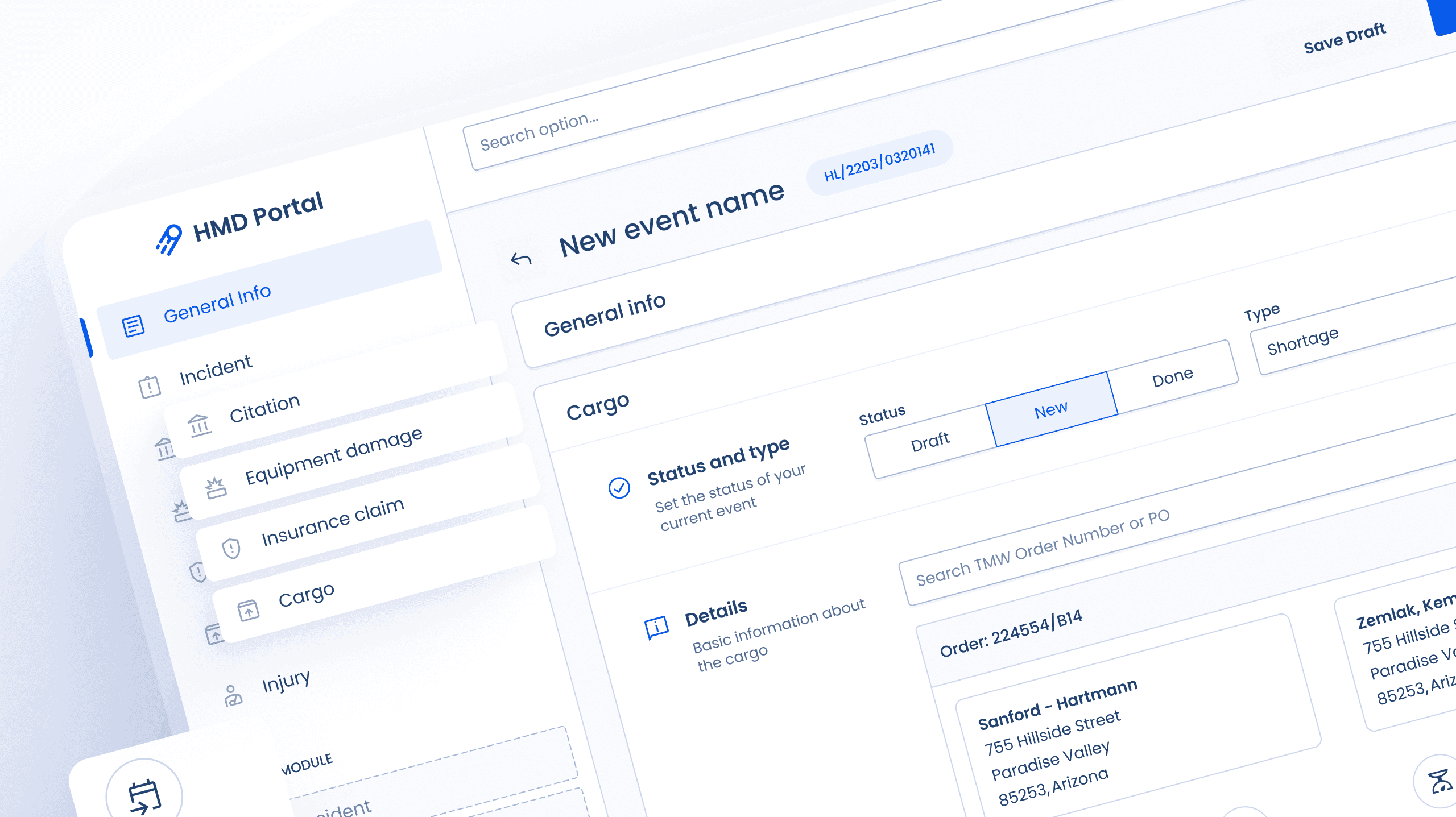Click the General Info document icon

point(134,326)
